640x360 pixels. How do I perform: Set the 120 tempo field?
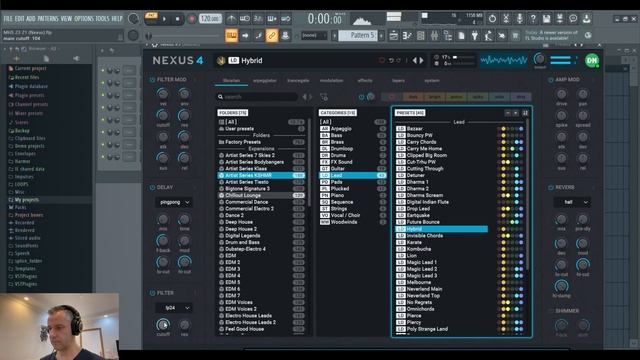point(210,19)
